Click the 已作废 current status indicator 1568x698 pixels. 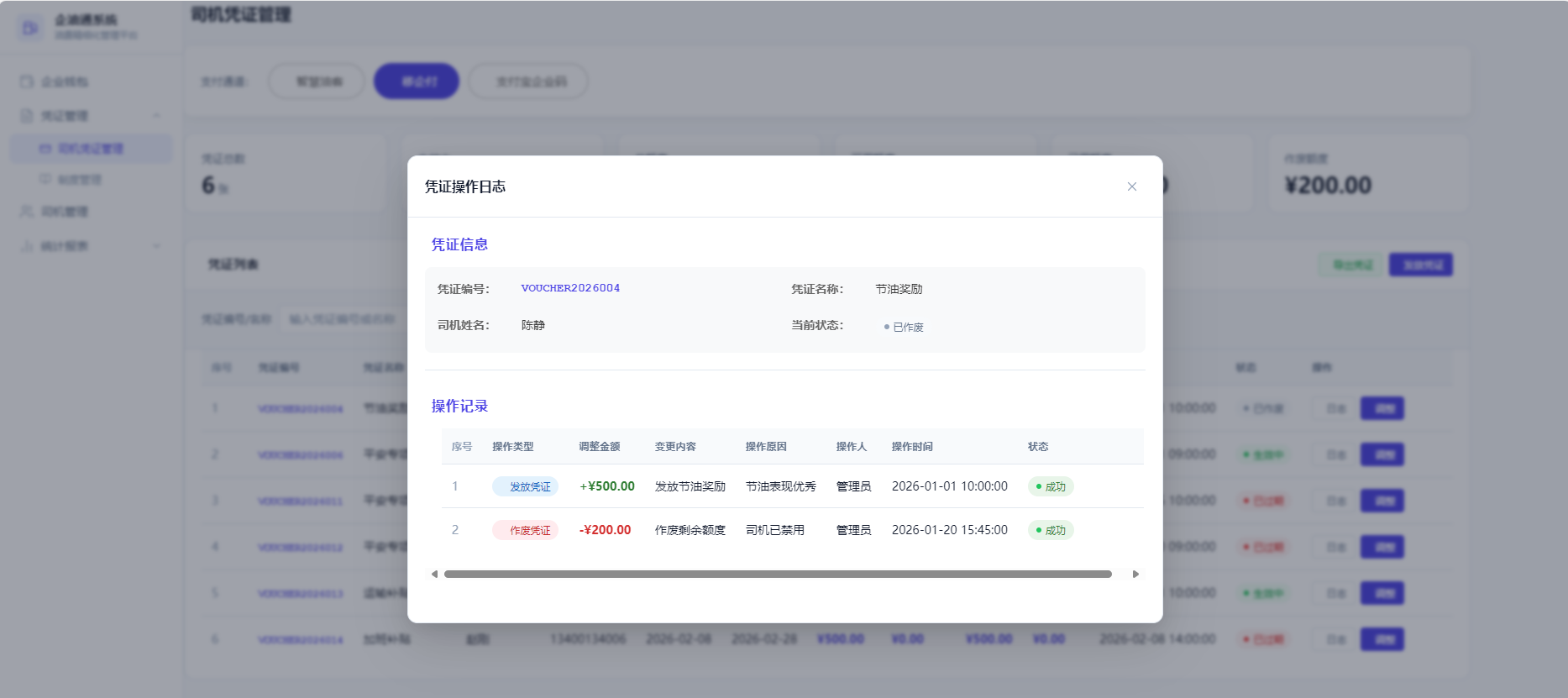pyautogui.click(x=904, y=327)
